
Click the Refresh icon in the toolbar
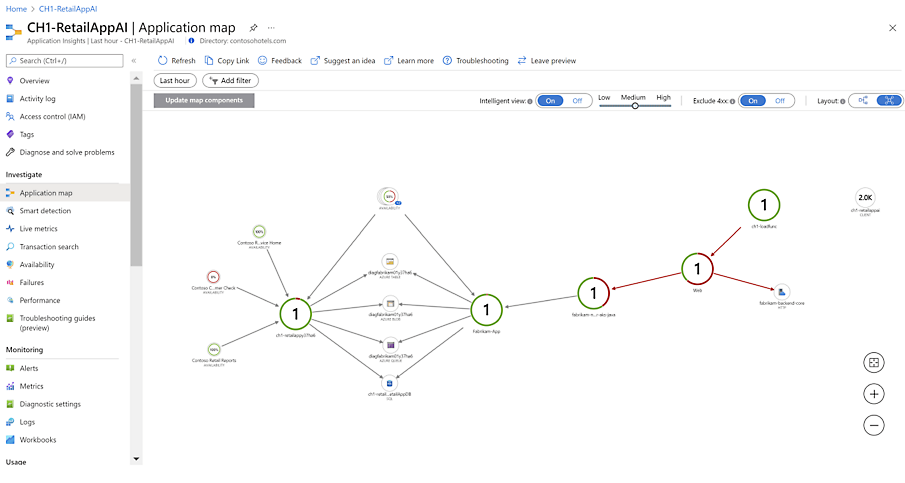coord(163,61)
